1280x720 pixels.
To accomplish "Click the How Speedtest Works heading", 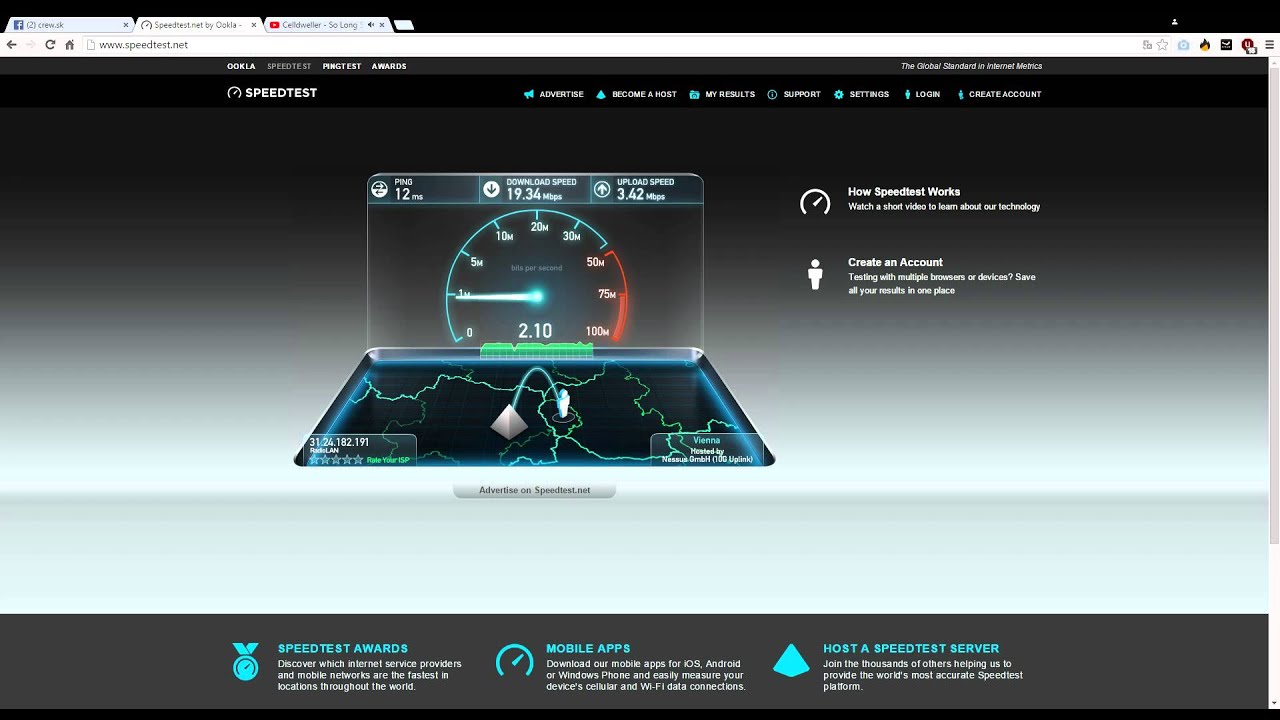I will [904, 192].
